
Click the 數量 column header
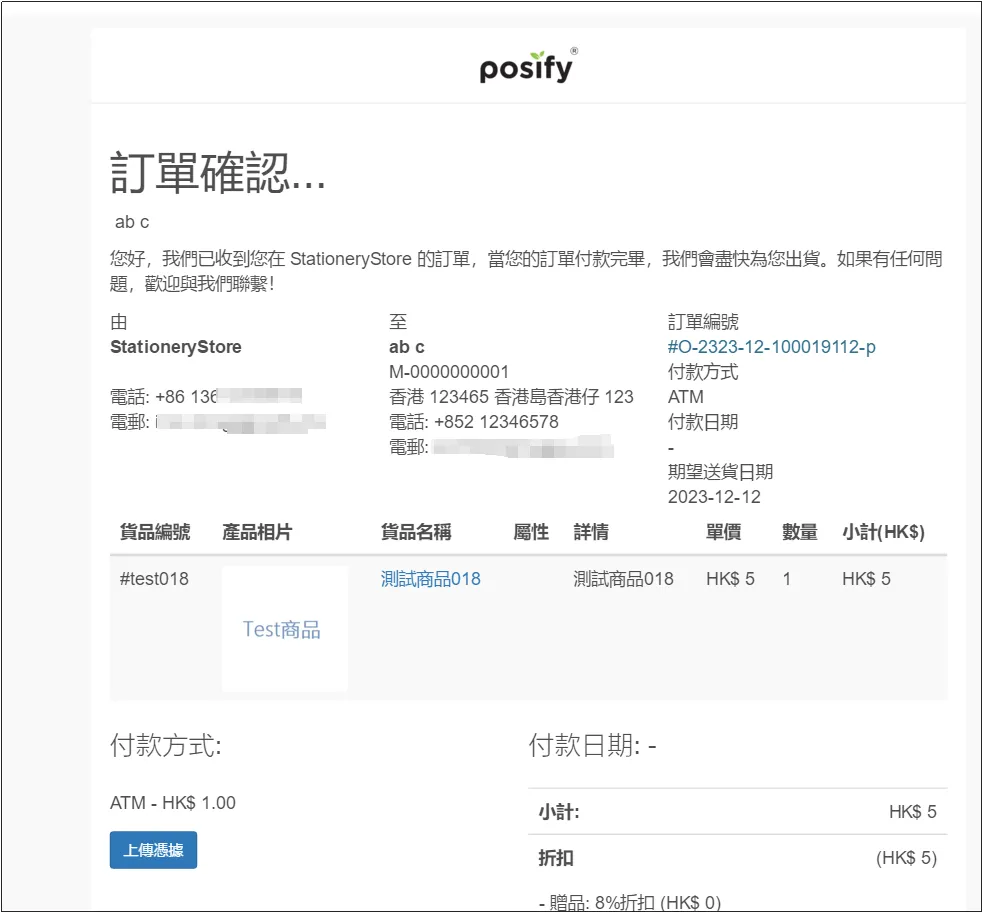(800, 532)
